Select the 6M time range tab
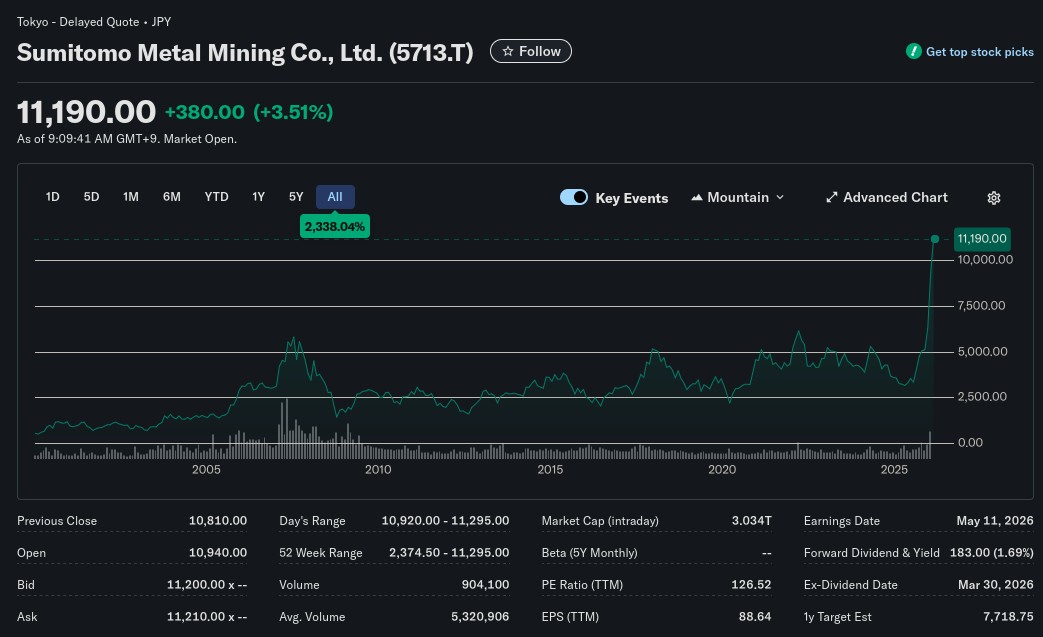1043x637 pixels. pos(172,197)
